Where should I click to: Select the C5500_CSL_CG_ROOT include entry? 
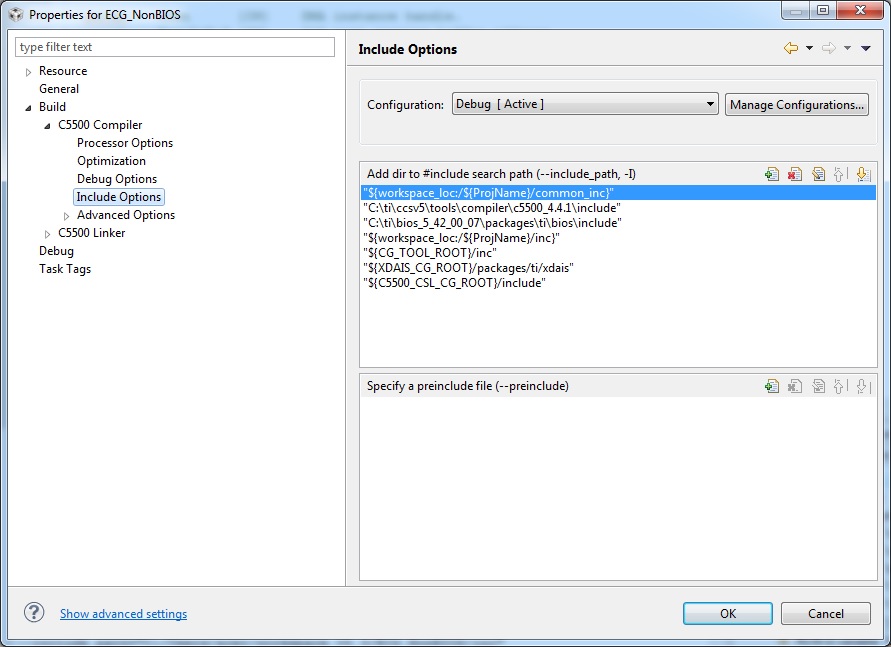point(618,283)
